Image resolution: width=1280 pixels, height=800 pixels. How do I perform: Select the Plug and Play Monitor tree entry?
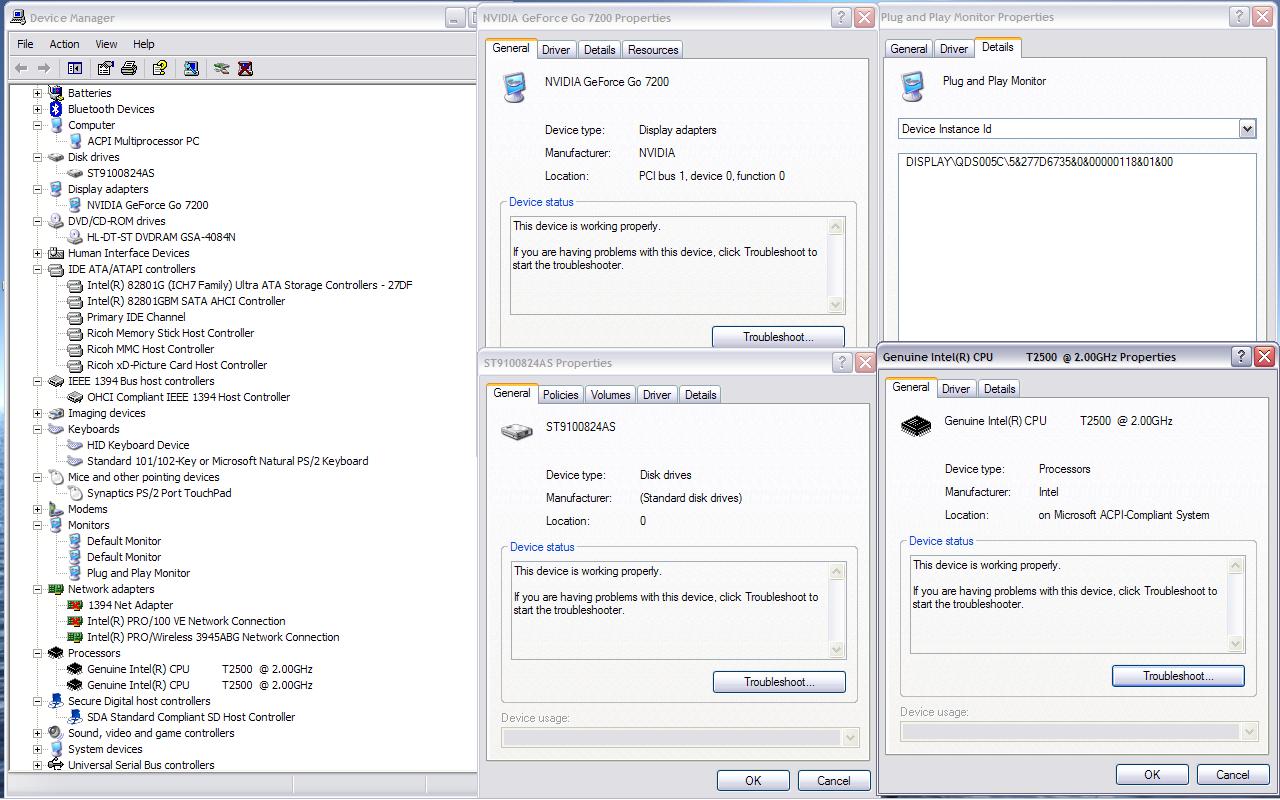click(138, 573)
